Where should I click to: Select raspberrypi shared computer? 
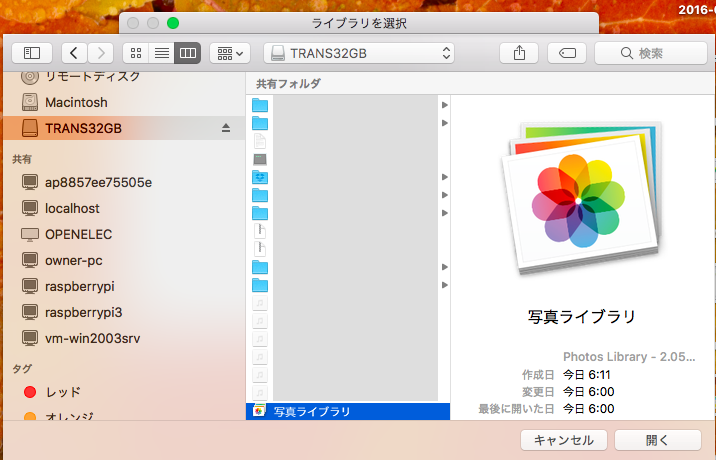(124, 286)
